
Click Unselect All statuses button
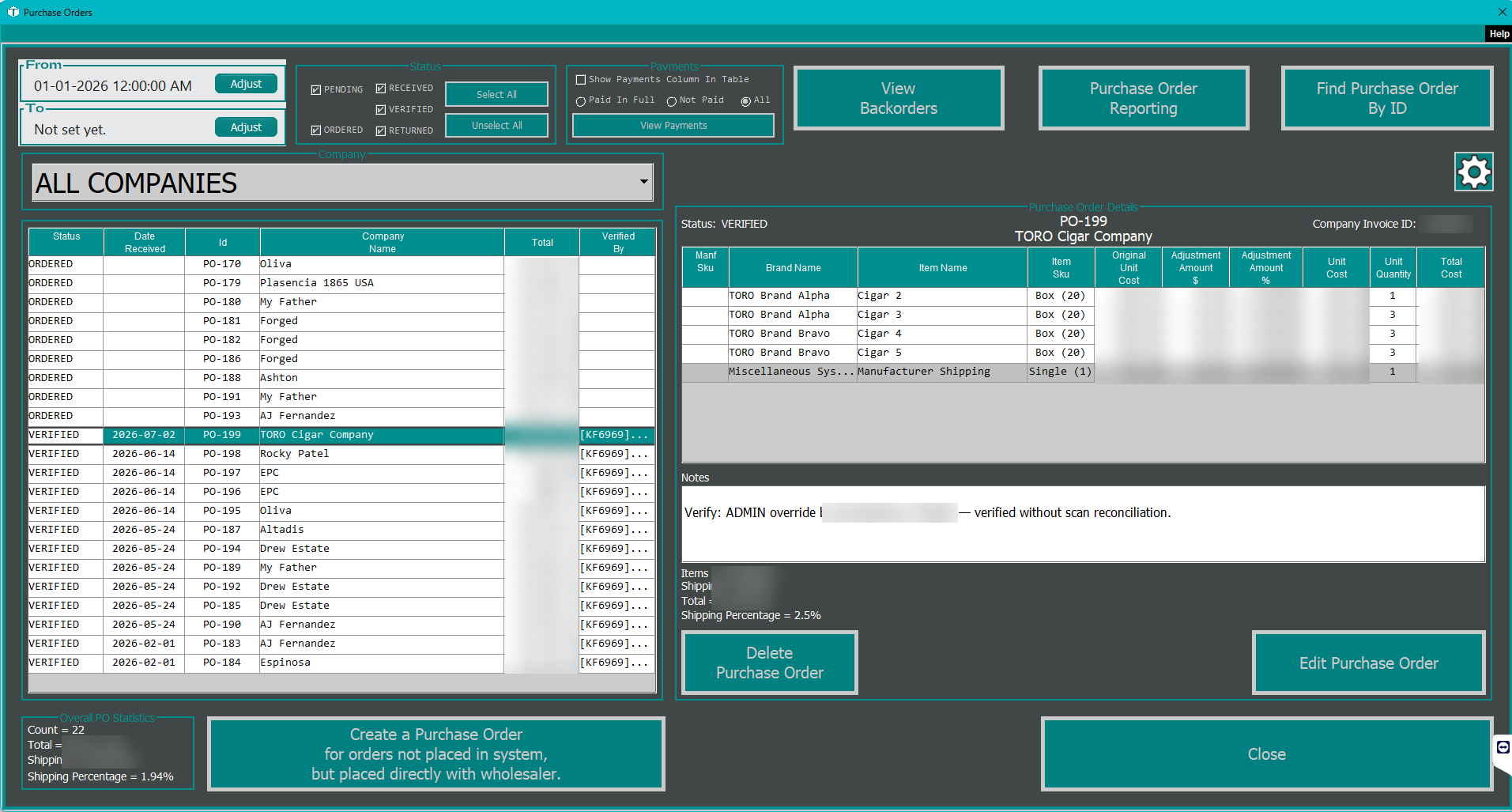pyautogui.click(x=496, y=125)
